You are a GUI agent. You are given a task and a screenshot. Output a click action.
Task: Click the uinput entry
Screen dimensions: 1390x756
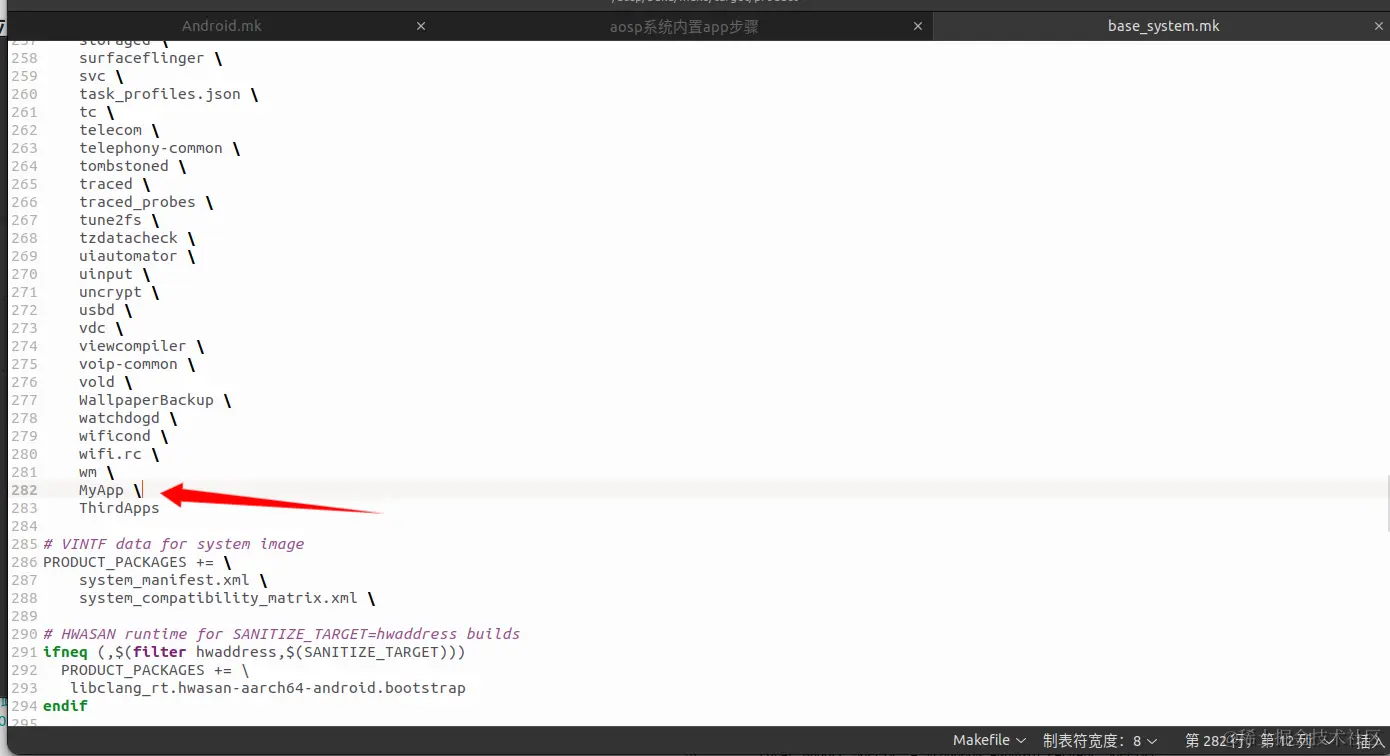tap(106, 274)
